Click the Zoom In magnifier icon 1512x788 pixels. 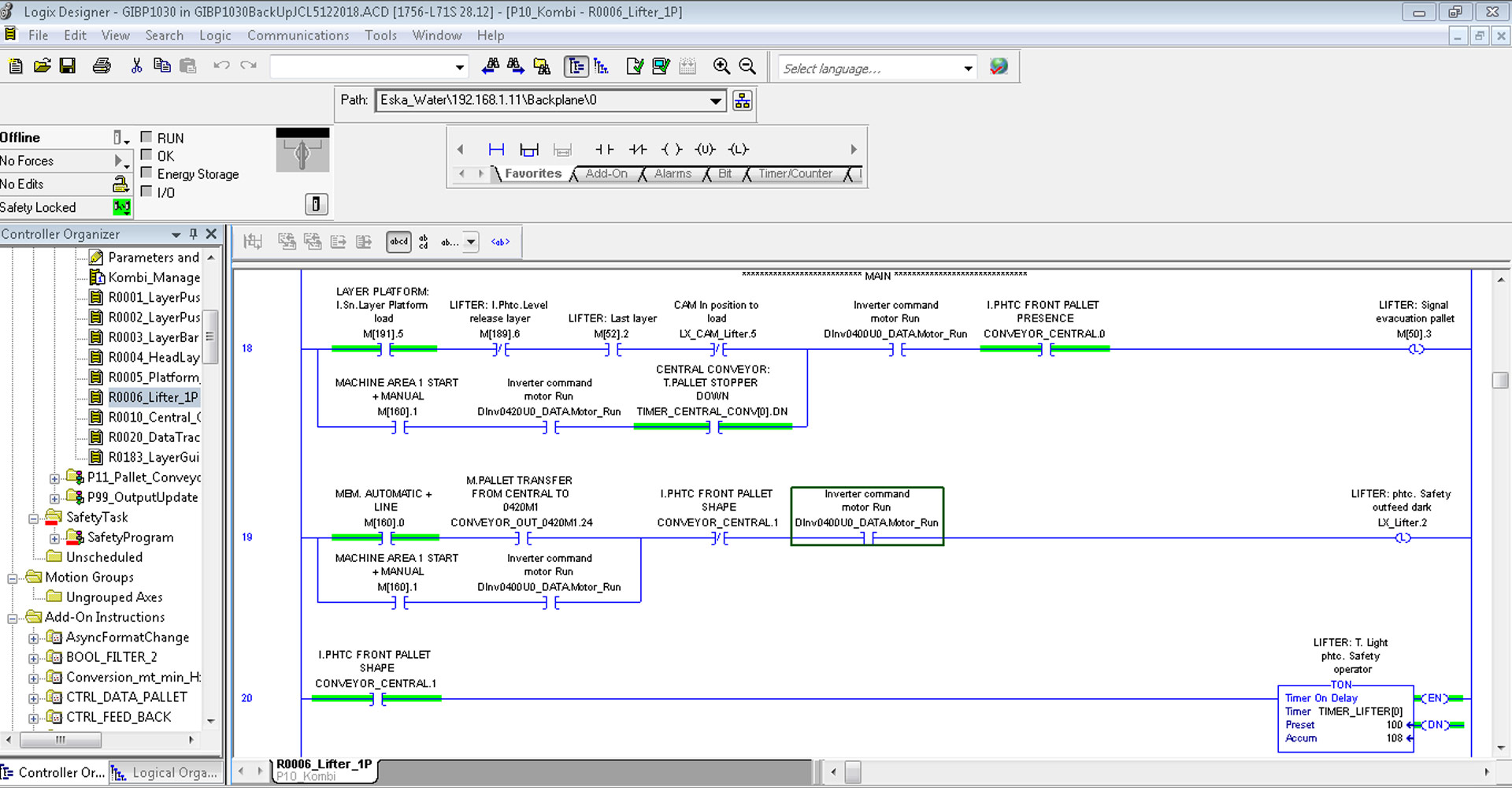(x=721, y=66)
